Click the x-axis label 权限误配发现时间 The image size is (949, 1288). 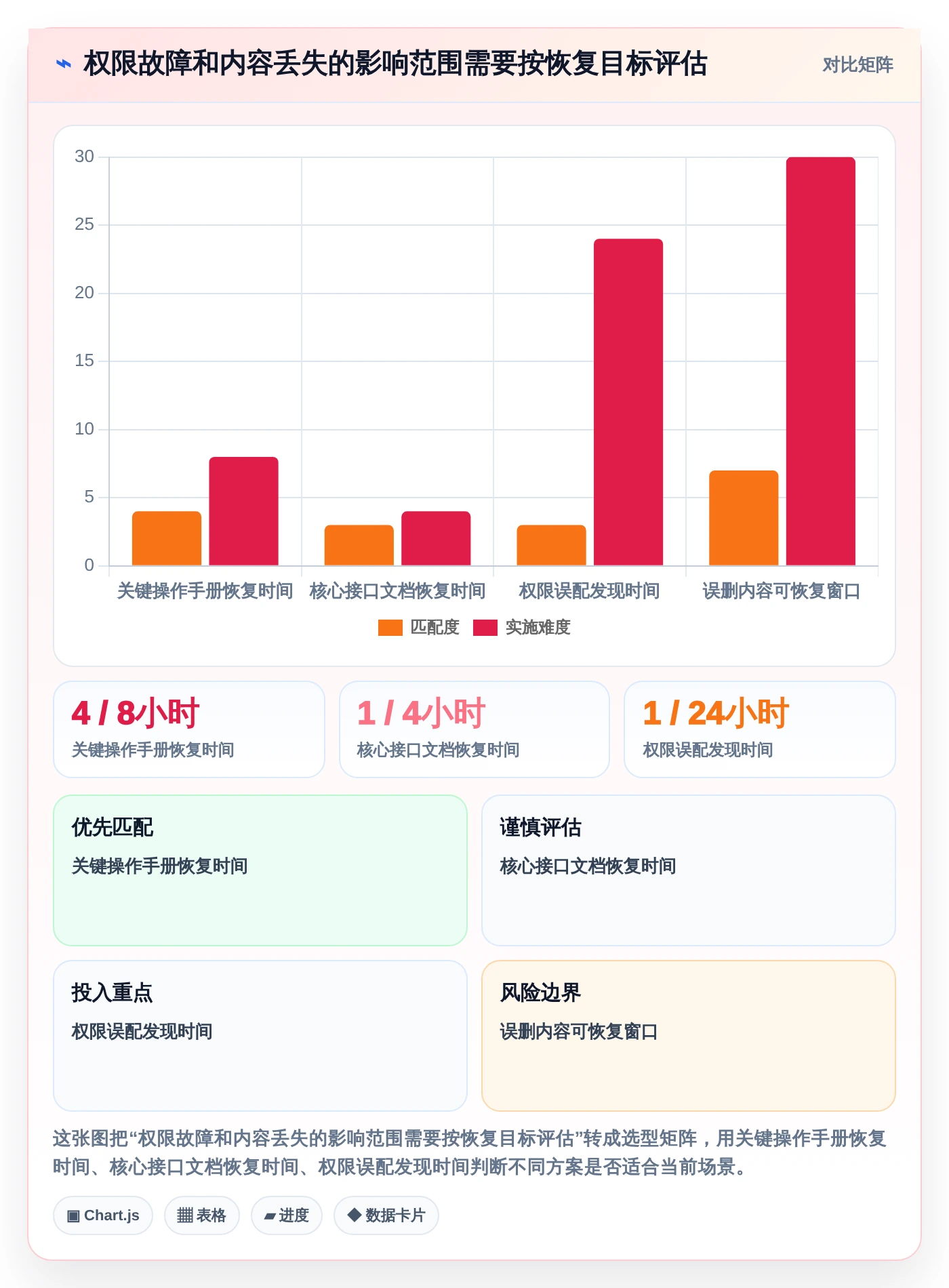tap(589, 591)
